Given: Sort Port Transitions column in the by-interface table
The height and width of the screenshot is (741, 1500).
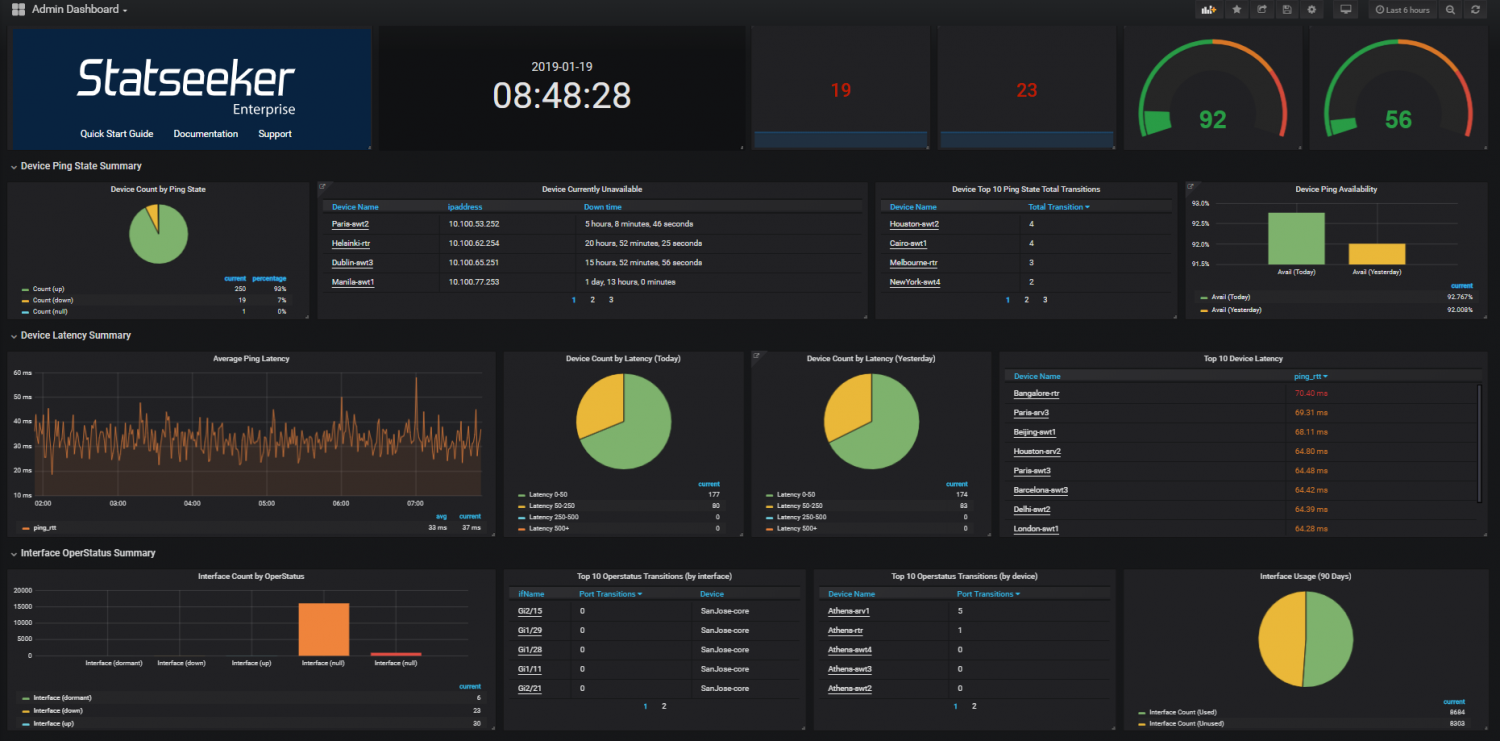Looking at the screenshot, I should pos(610,594).
